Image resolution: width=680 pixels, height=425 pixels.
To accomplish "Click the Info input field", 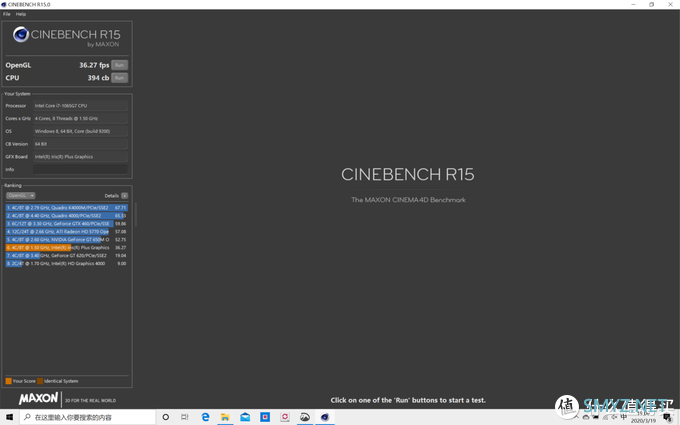I will [81, 169].
